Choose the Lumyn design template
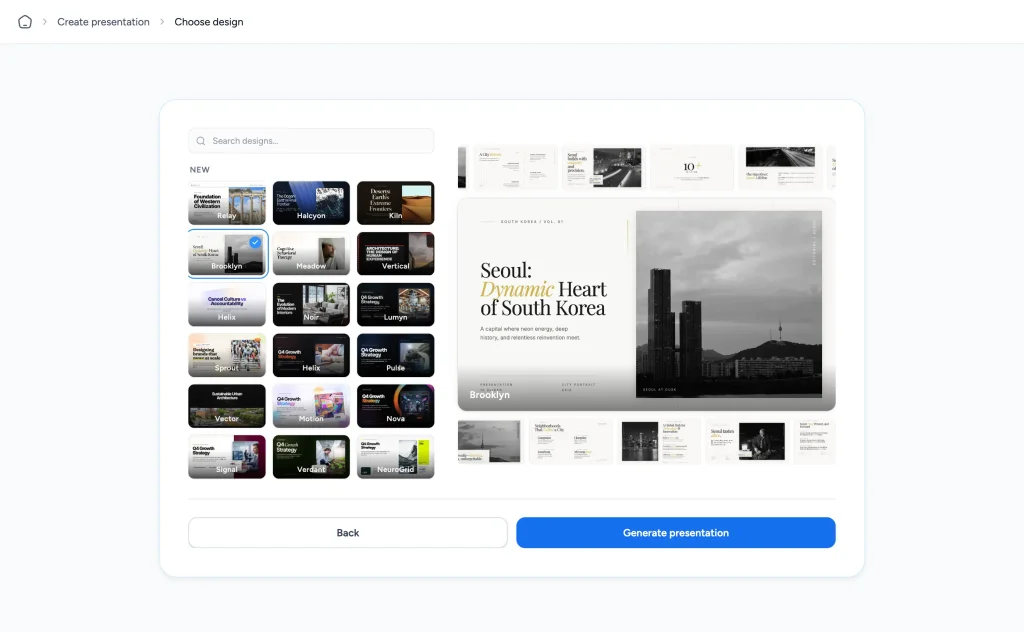The height and width of the screenshot is (632, 1024). pyautogui.click(x=395, y=304)
